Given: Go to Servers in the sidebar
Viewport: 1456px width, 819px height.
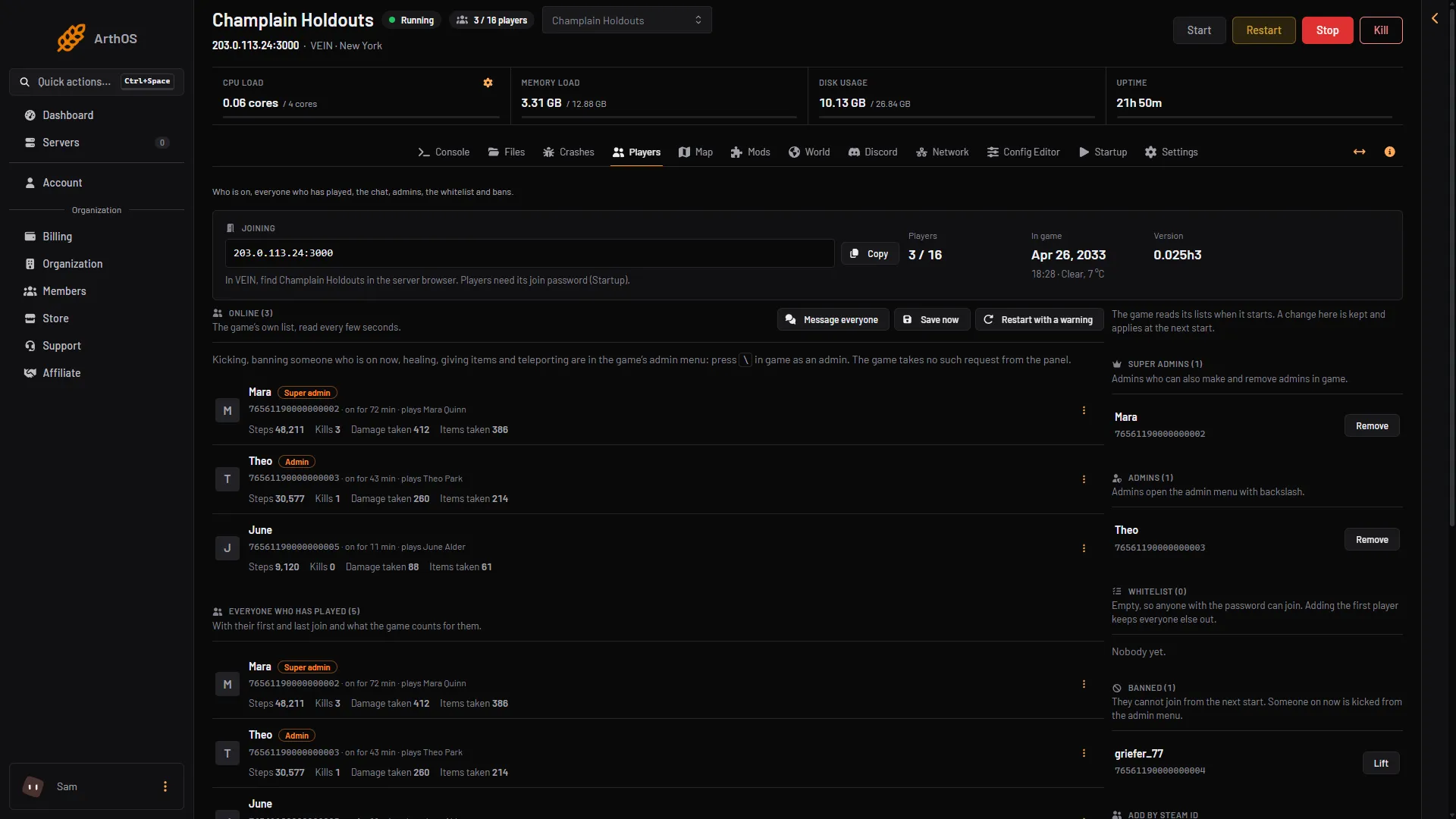Looking at the screenshot, I should pyautogui.click(x=96, y=143).
